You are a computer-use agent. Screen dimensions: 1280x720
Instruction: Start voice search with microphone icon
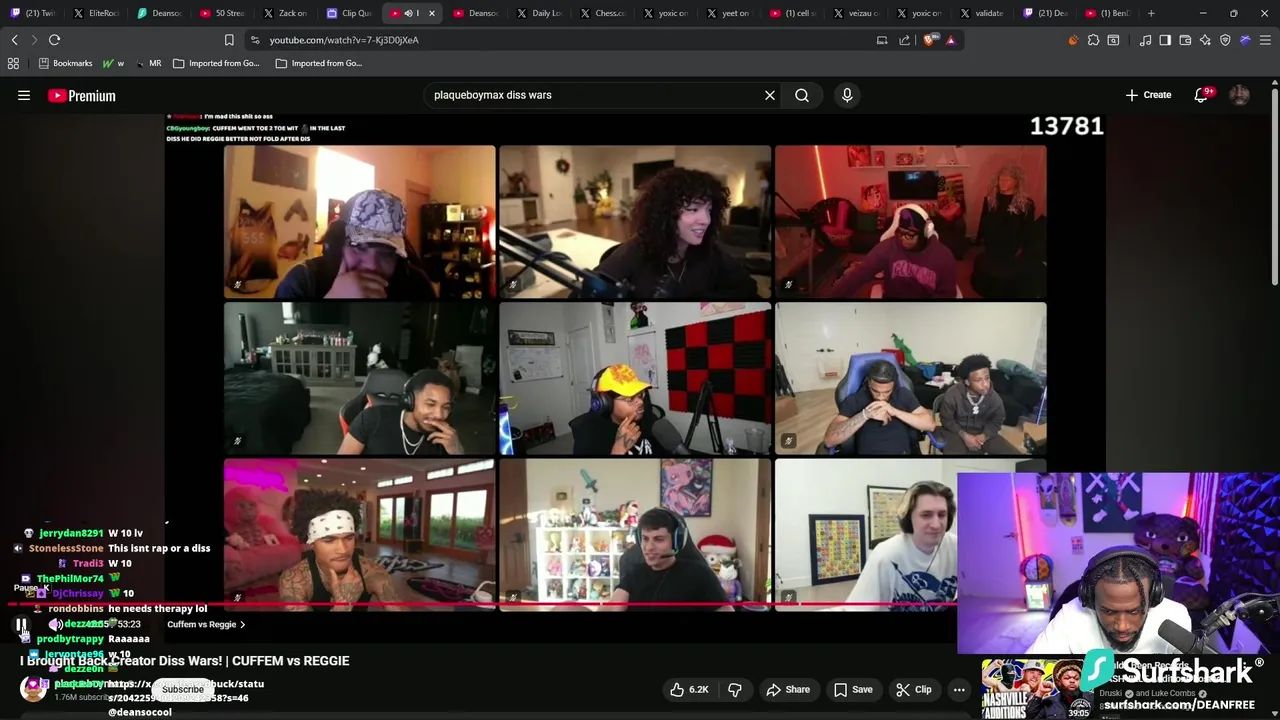tap(847, 95)
